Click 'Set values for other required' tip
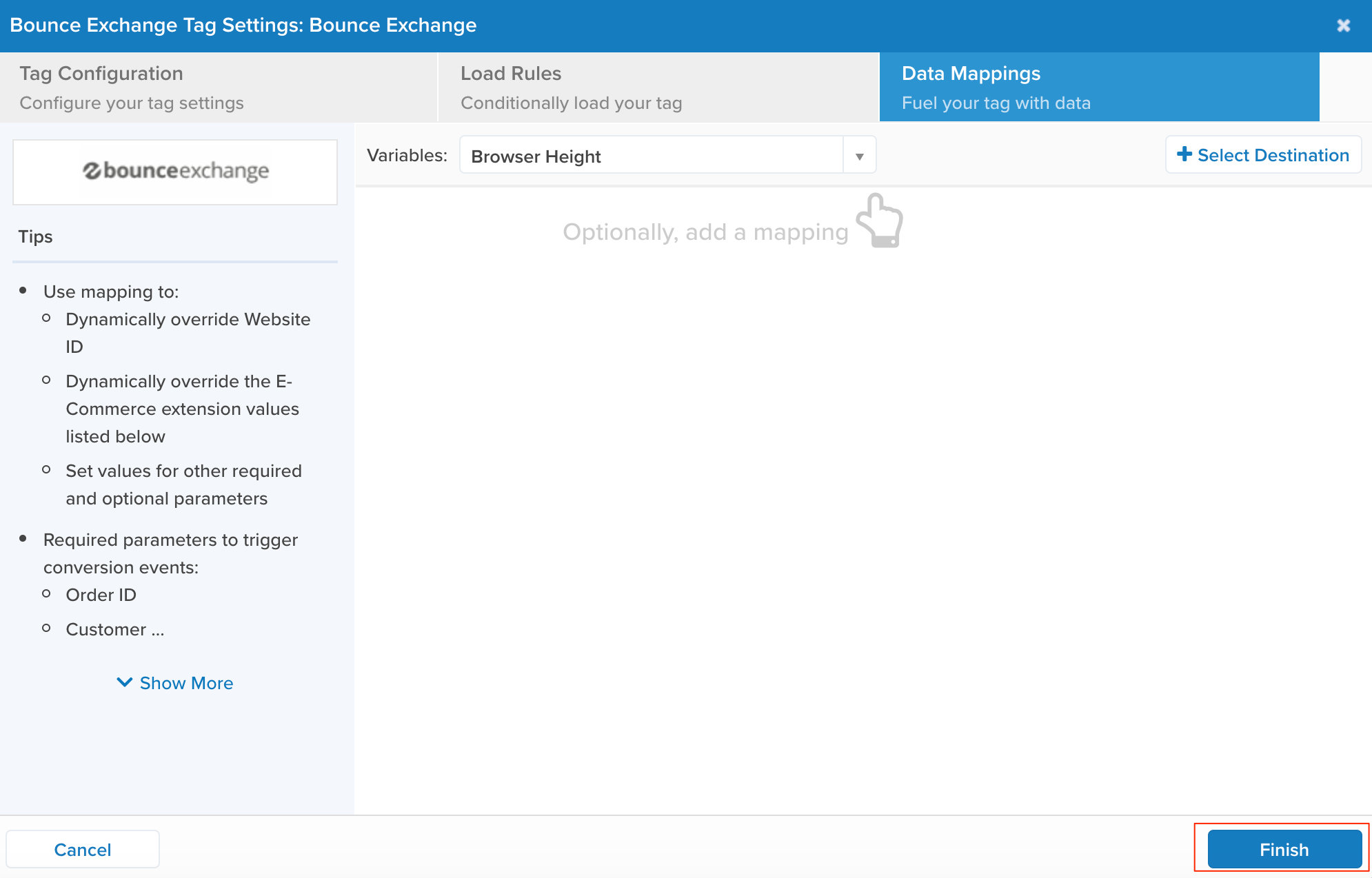Viewport: 1372px width, 878px height. point(184,484)
